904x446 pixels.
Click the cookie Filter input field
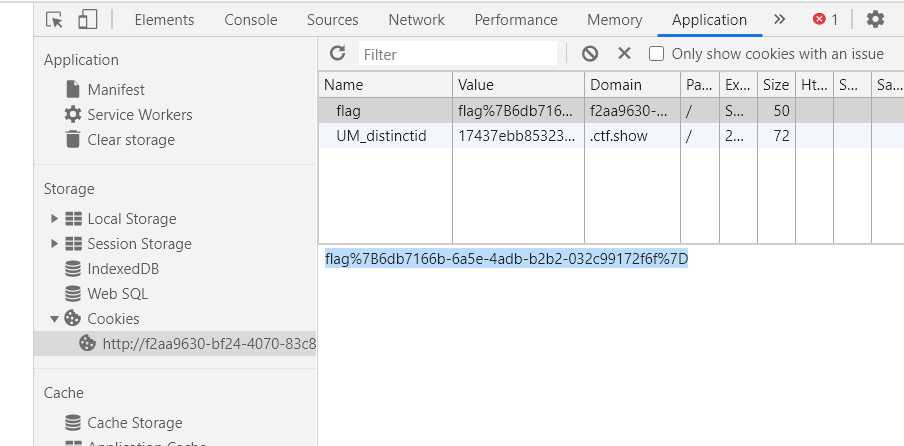tap(457, 54)
